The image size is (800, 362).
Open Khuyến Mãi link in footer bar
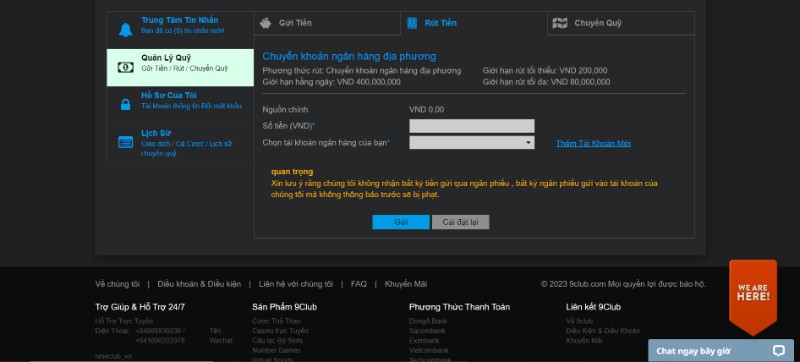406,284
